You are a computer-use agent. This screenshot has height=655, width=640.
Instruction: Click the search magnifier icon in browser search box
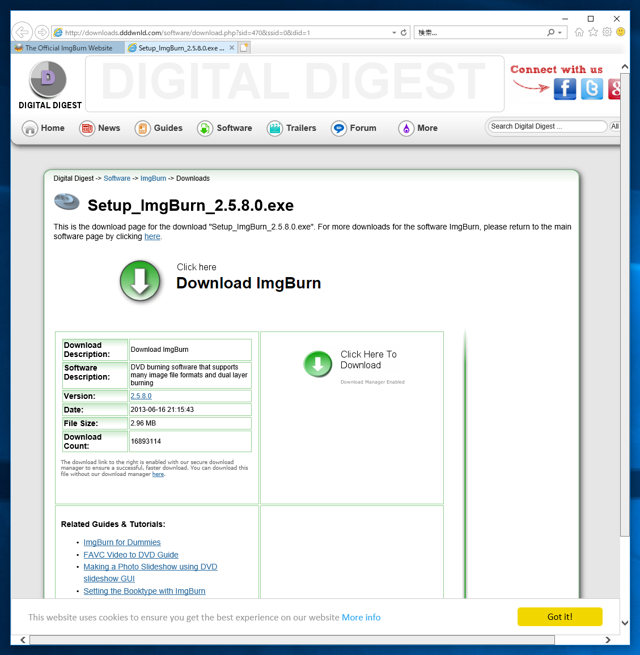tap(551, 33)
